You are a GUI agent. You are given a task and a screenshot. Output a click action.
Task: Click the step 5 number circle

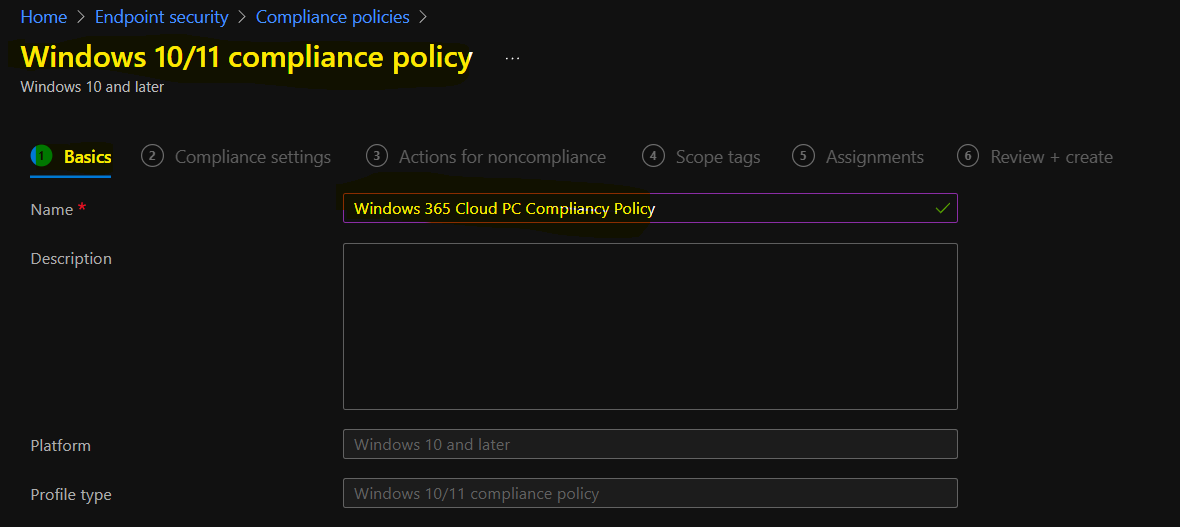coord(804,156)
